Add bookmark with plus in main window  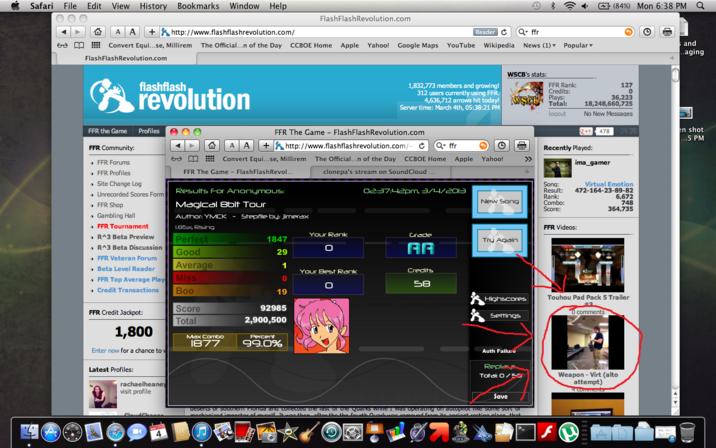[x=152, y=32]
